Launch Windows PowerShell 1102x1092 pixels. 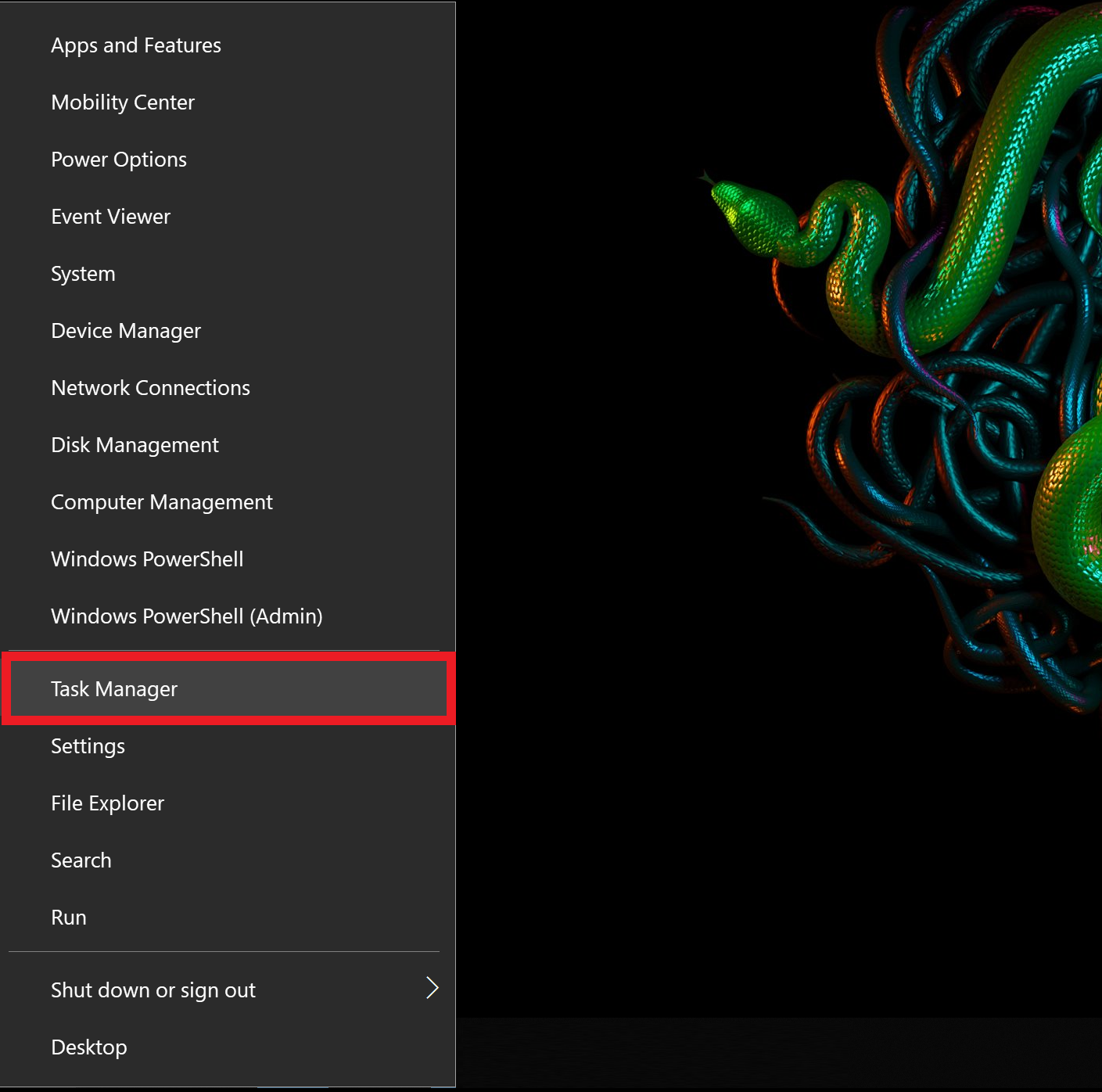147,559
